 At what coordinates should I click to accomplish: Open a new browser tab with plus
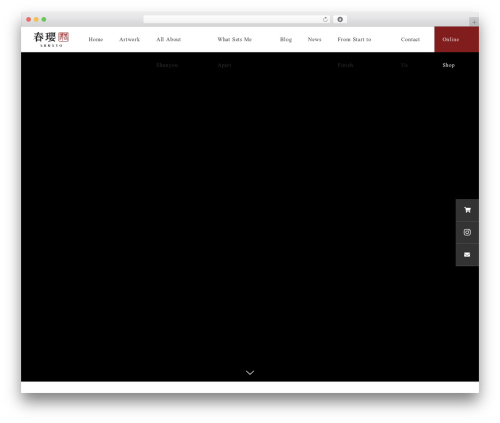tap(474, 22)
